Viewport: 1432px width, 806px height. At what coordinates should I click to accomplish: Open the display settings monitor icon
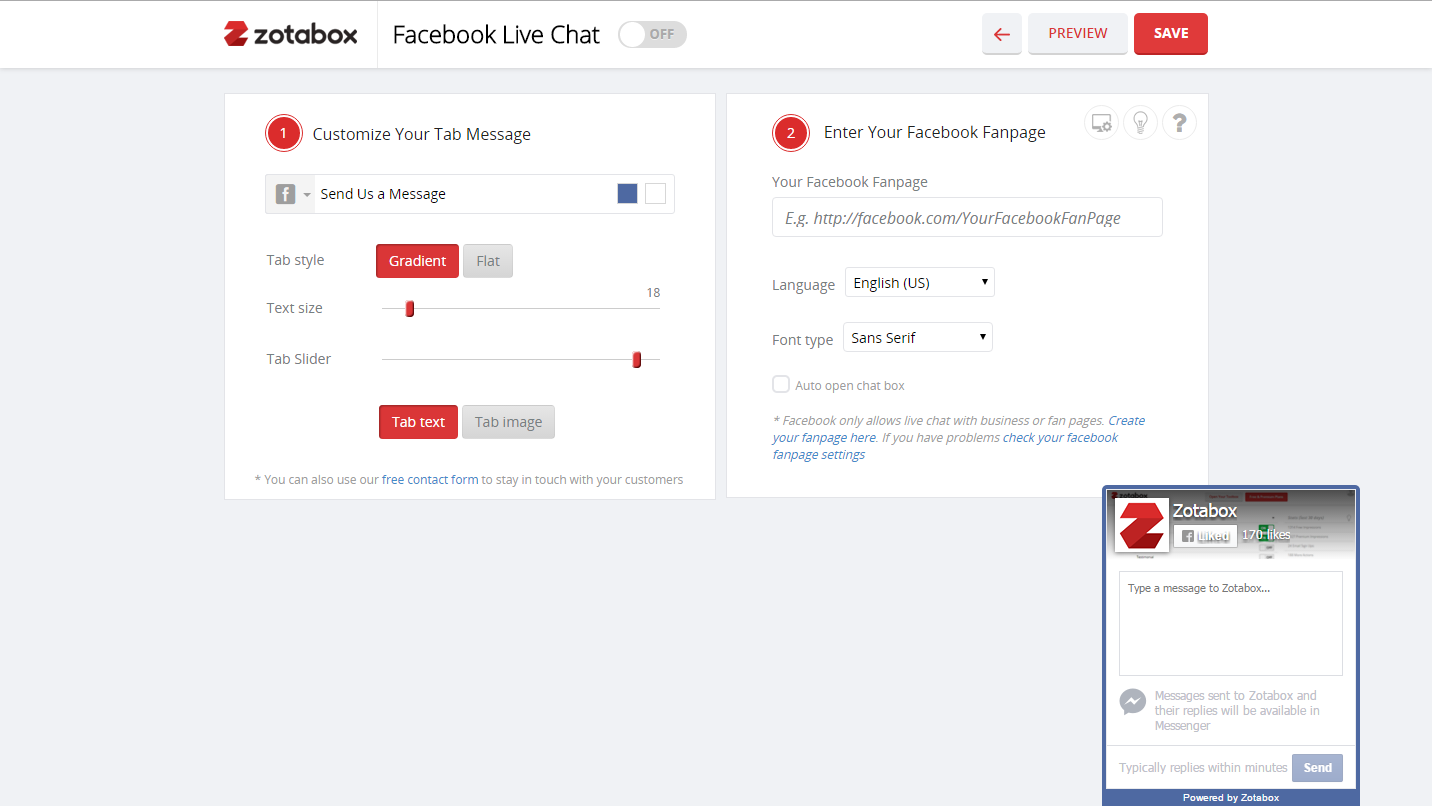tap(1101, 123)
